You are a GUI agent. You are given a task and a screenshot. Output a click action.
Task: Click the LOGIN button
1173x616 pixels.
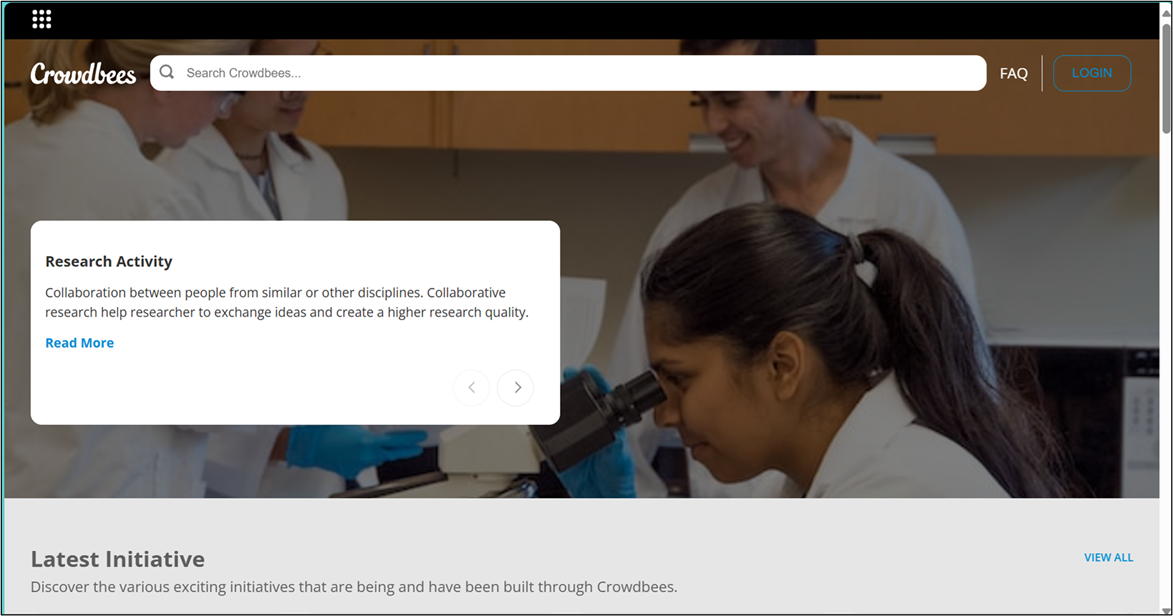pyautogui.click(x=1092, y=73)
